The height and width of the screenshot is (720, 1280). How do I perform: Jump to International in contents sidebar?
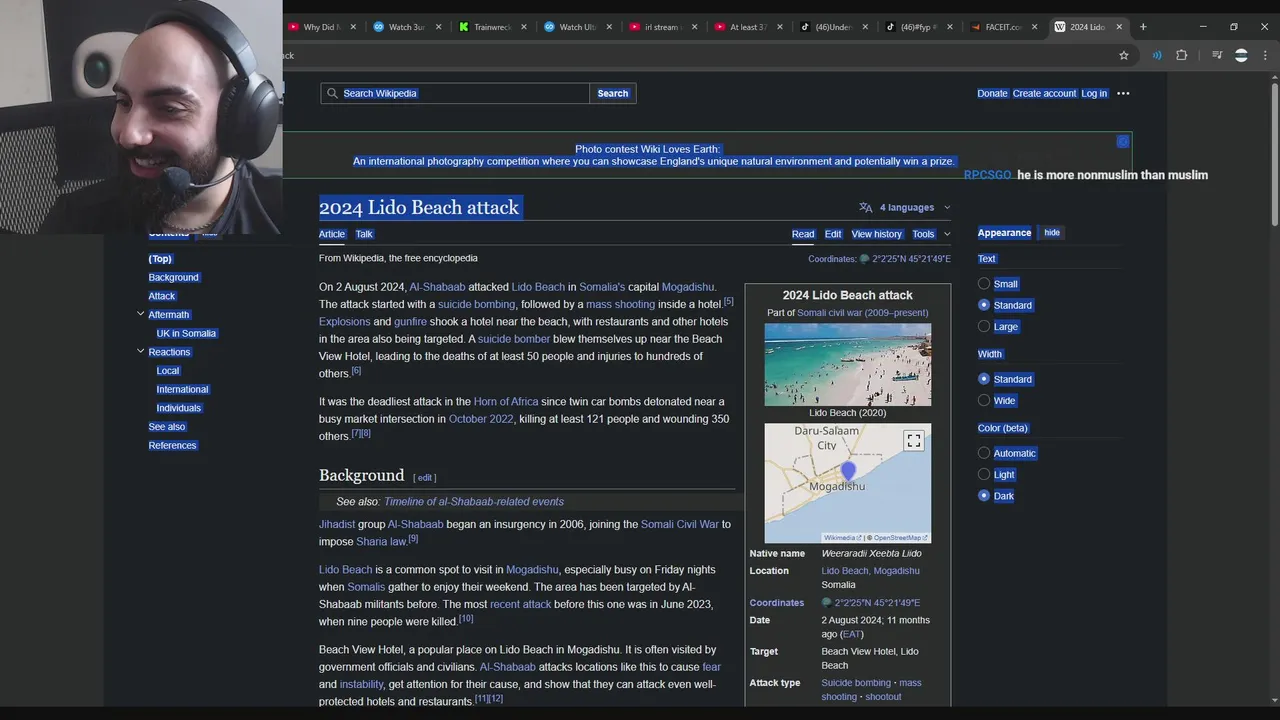[182, 389]
